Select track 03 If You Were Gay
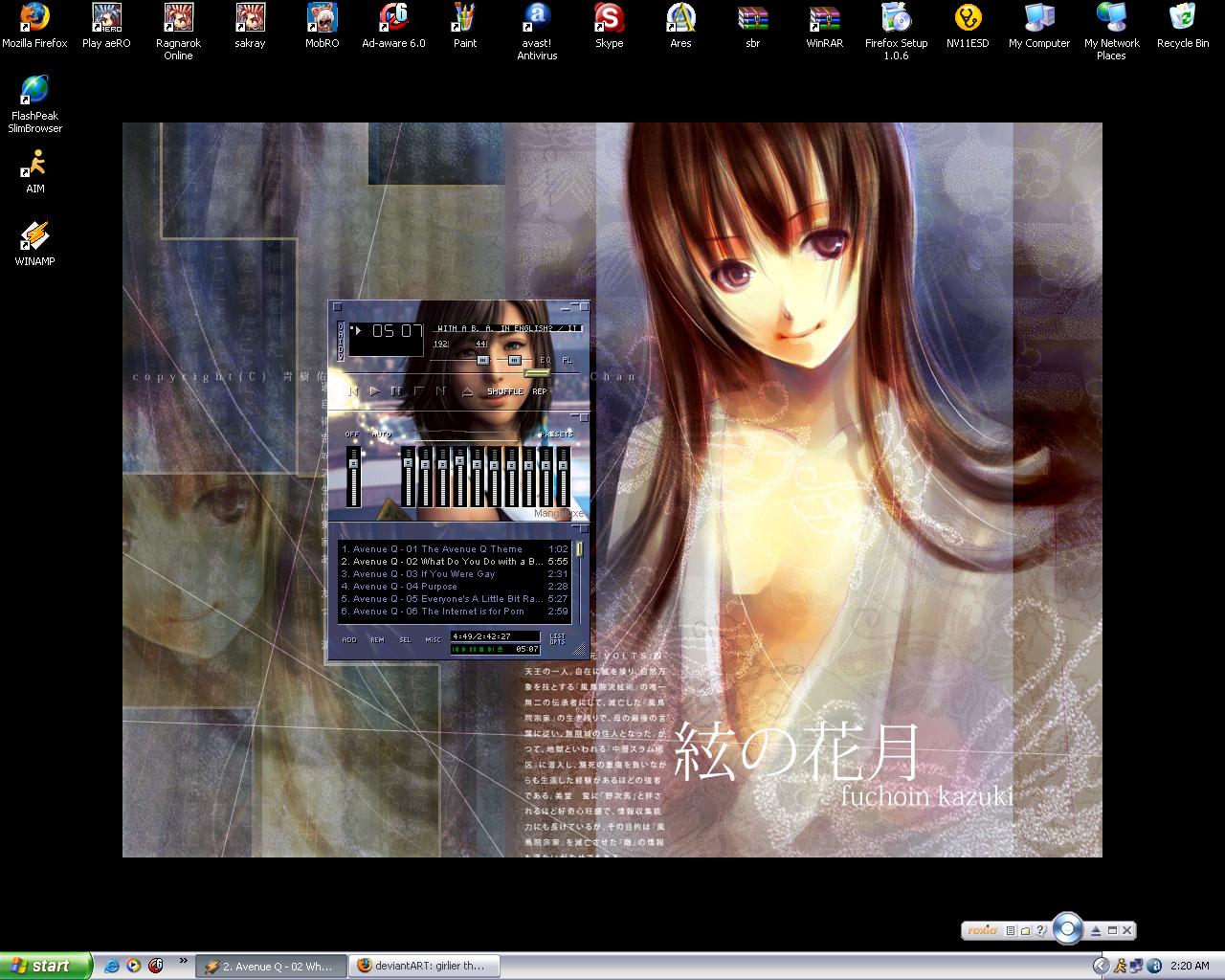The height and width of the screenshot is (980, 1225). (x=455, y=574)
